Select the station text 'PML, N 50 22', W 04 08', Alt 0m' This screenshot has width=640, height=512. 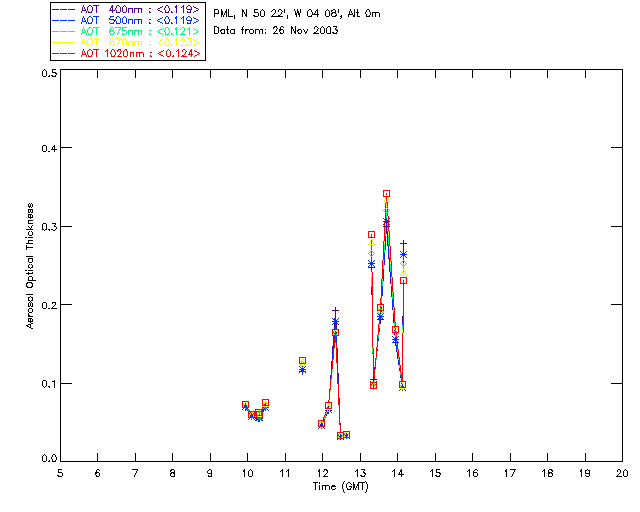point(297,13)
